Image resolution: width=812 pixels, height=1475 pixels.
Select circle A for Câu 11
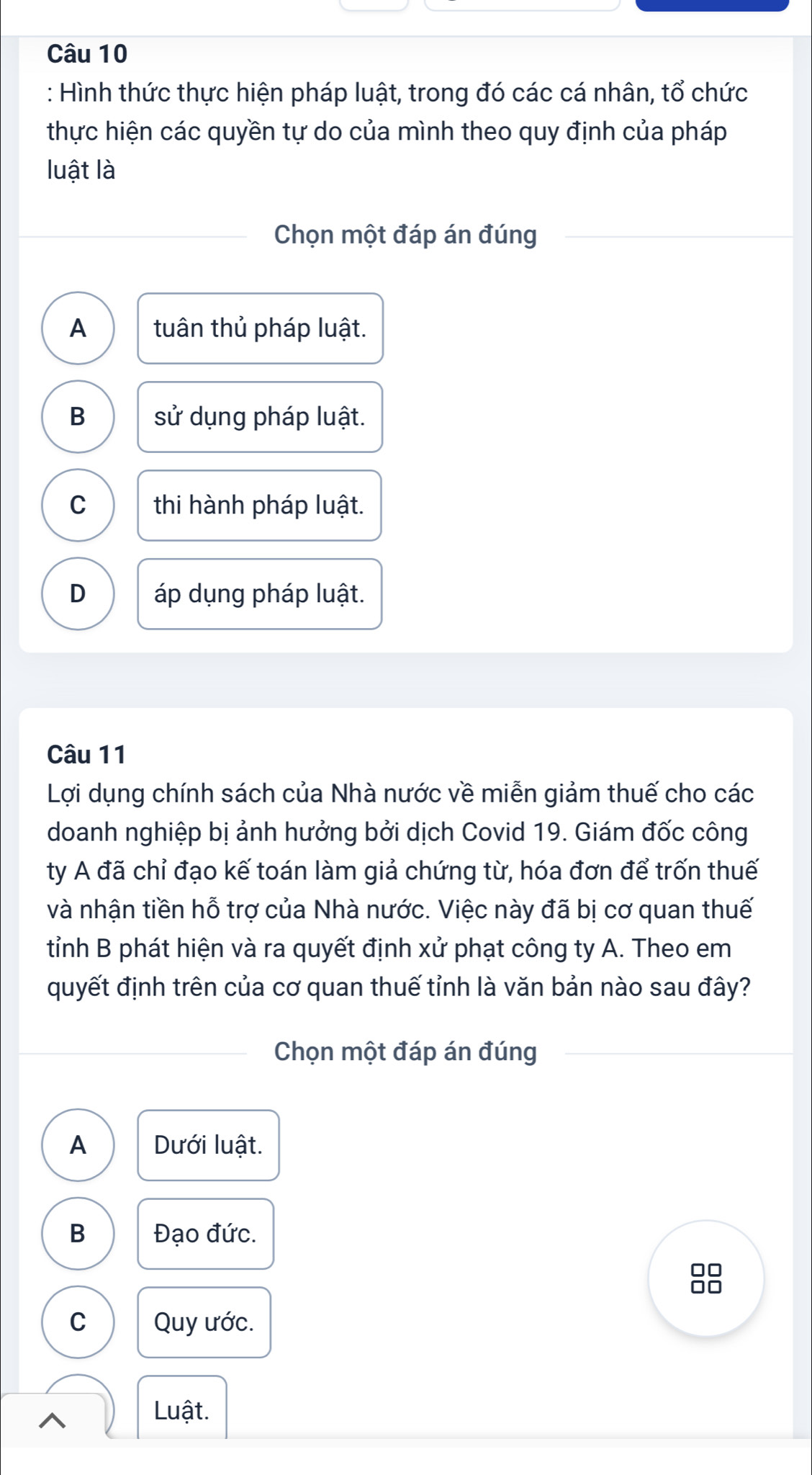pyautogui.click(x=78, y=1145)
